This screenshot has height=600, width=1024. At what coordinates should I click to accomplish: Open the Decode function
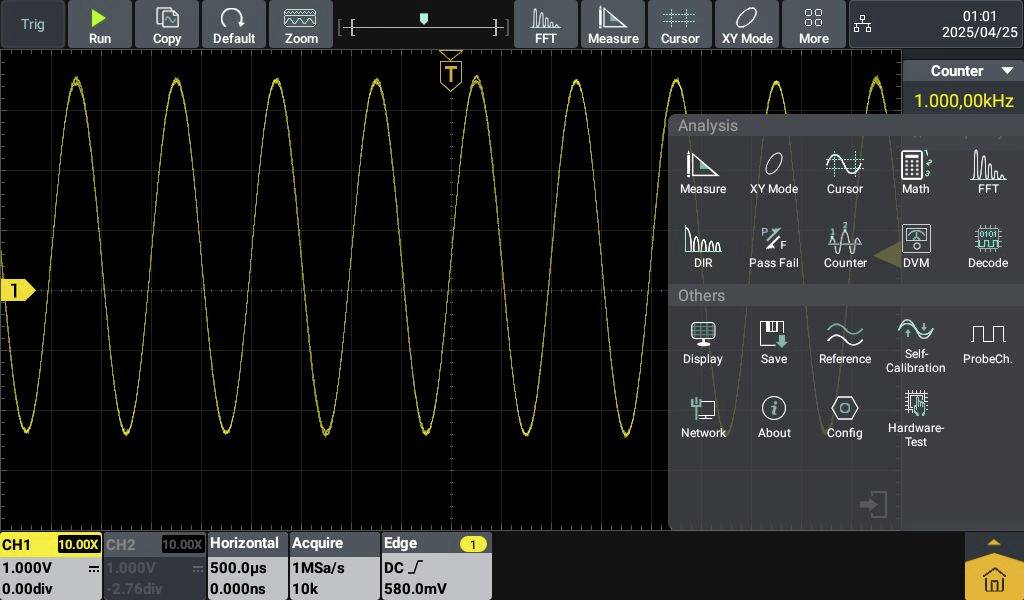987,246
